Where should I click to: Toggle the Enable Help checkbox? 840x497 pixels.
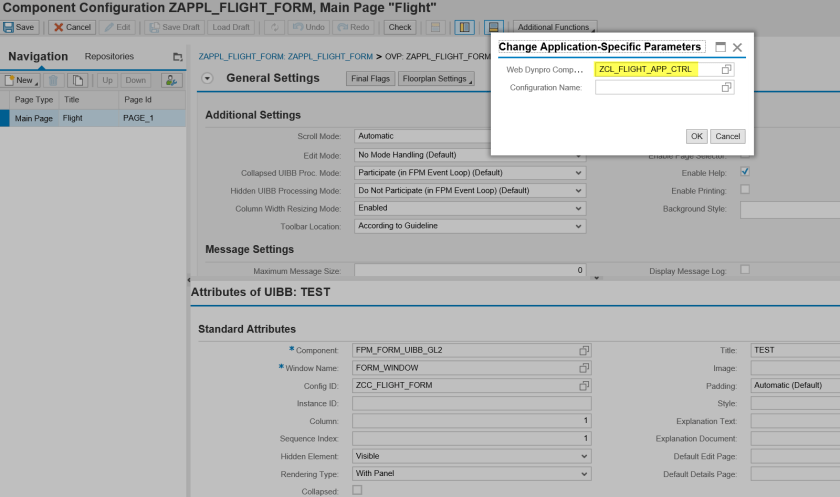point(745,172)
